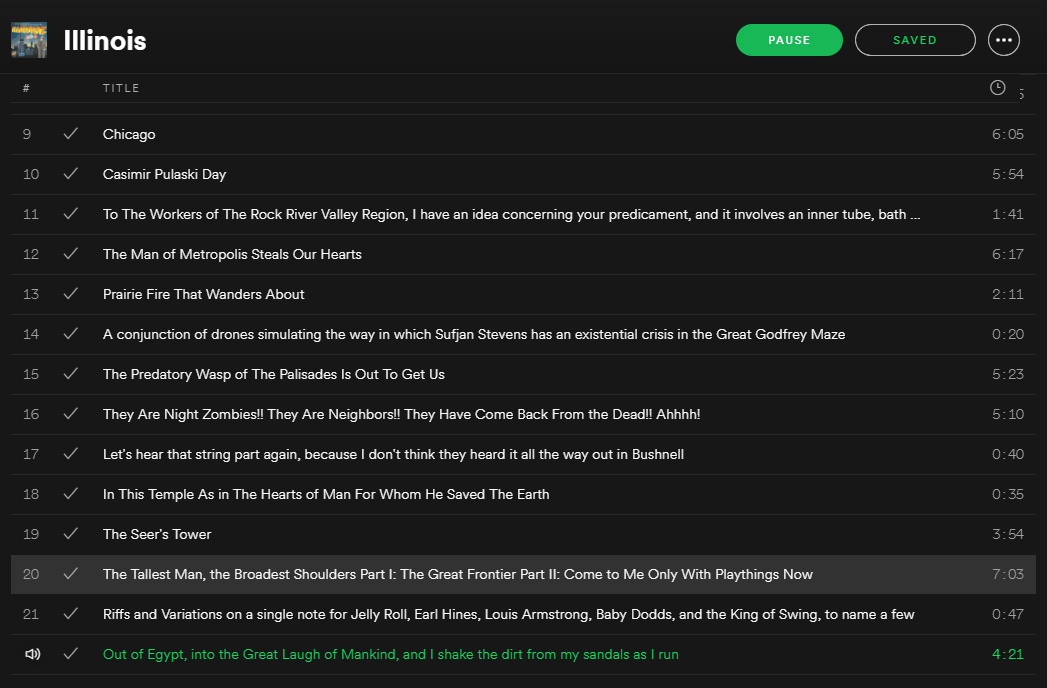The image size is (1047, 688).
Task: Click saved checkmark for track 15 Predatory Wasp
Action: 70,374
